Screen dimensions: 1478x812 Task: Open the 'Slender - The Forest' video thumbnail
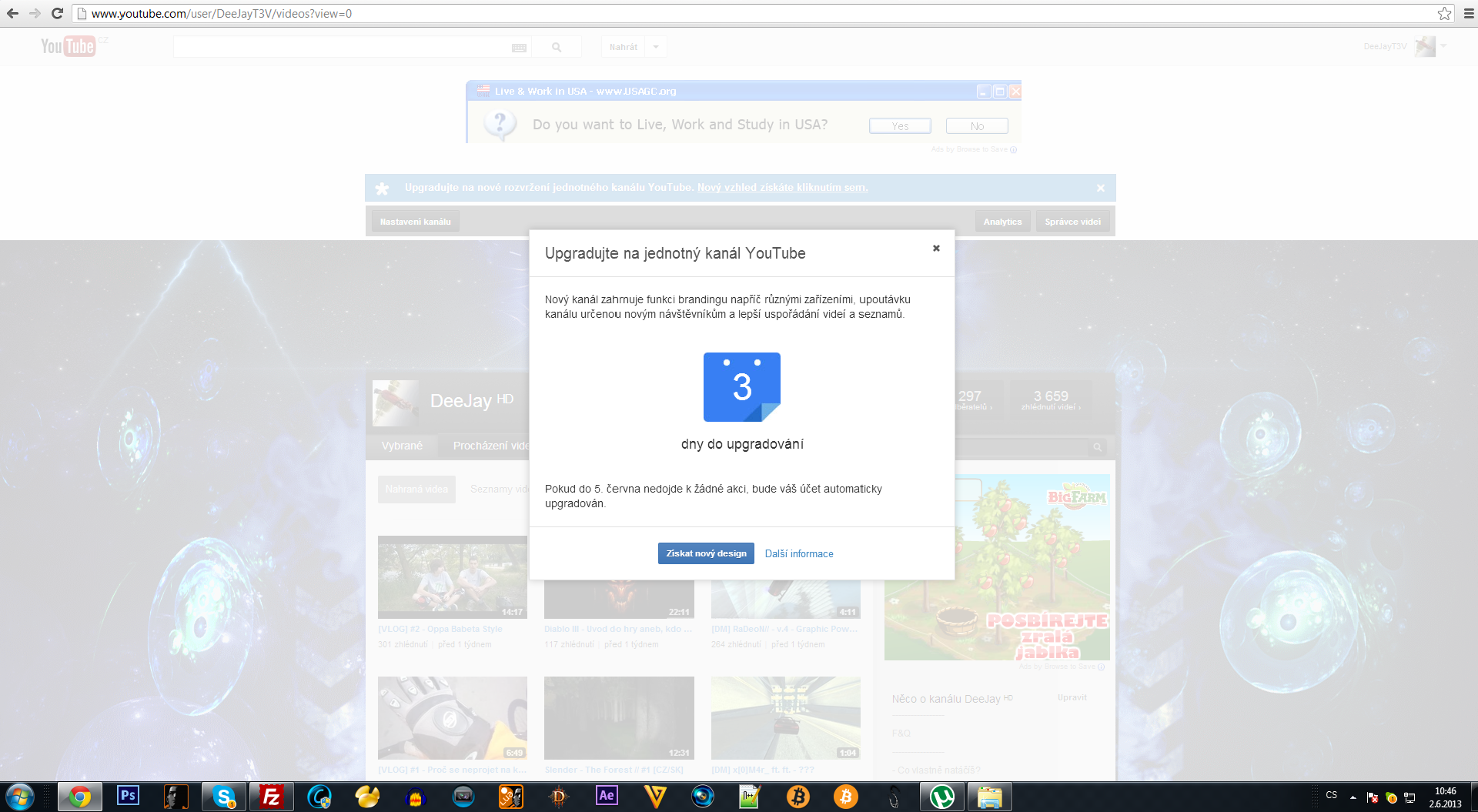click(619, 718)
